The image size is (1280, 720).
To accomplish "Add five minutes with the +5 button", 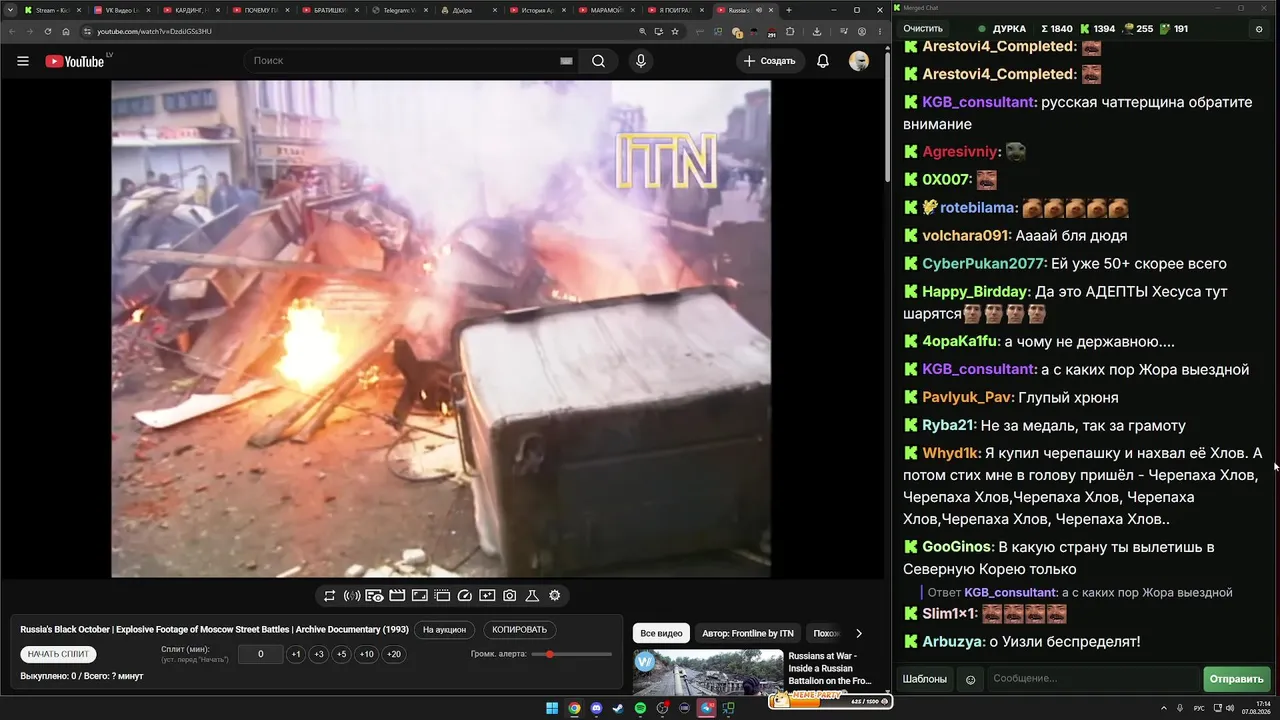I will coord(342,654).
